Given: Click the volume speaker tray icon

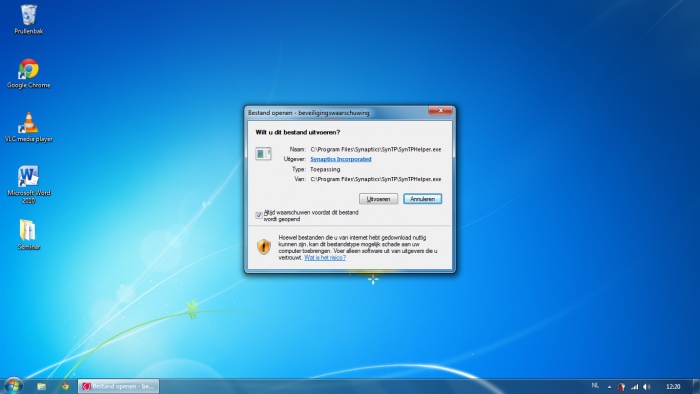Looking at the screenshot, I should point(646,387).
